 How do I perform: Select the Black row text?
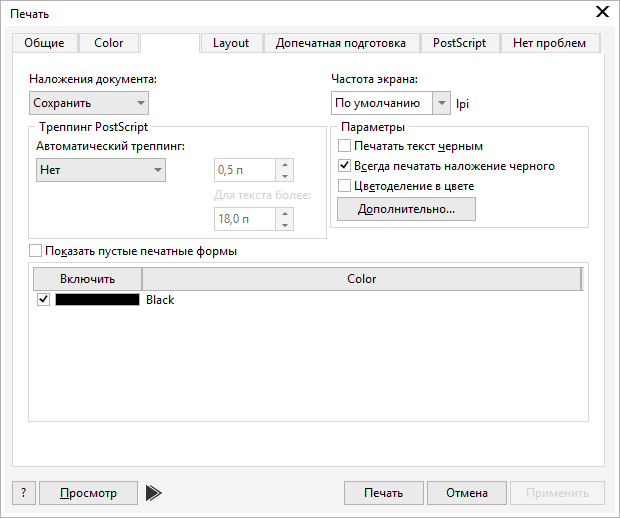pyautogui.click(x=160, y=300)
